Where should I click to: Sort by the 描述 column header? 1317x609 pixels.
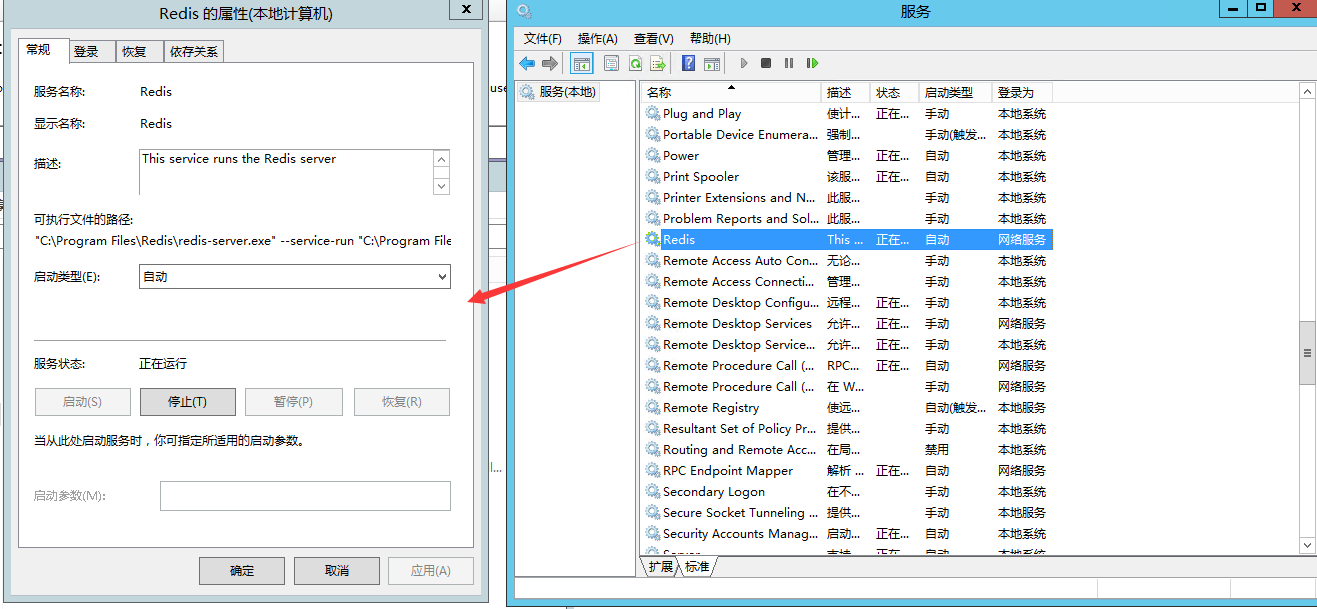tap(846, 92)
